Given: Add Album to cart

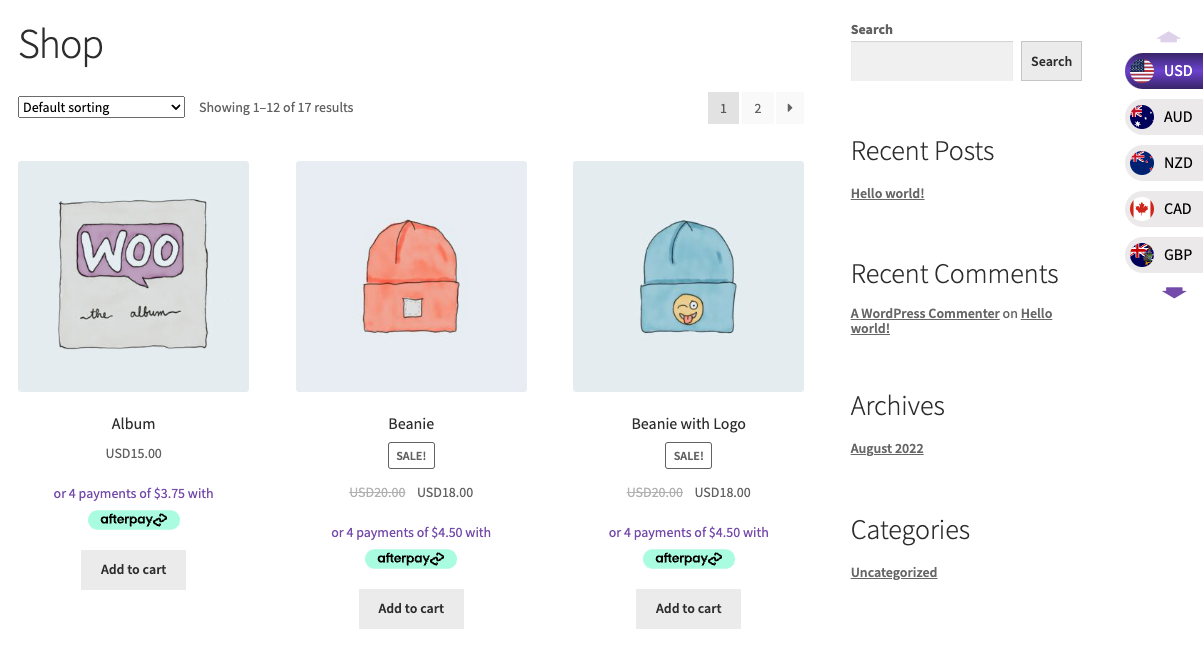Looking at the screenshot, I should 133,570.
